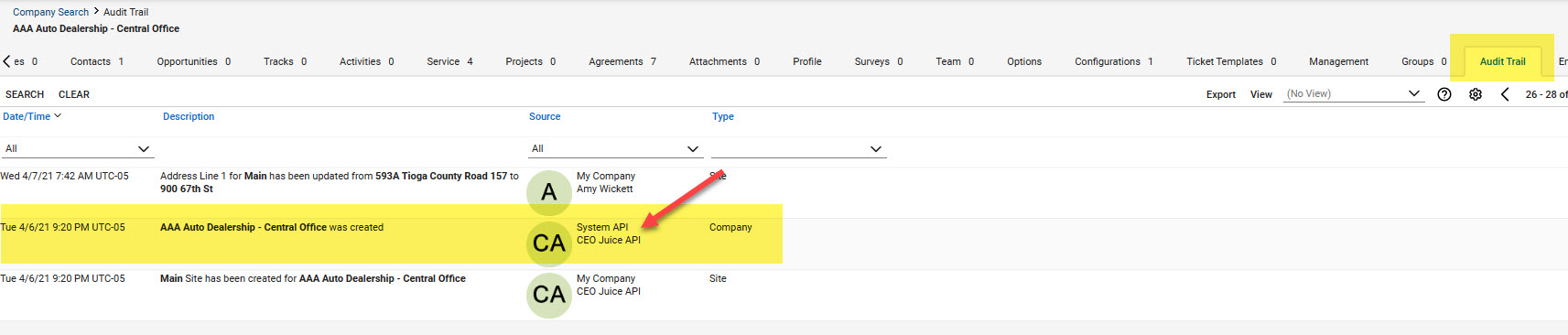
Task: Click the CA avatar in the Company row
Action: click(549, 243)
